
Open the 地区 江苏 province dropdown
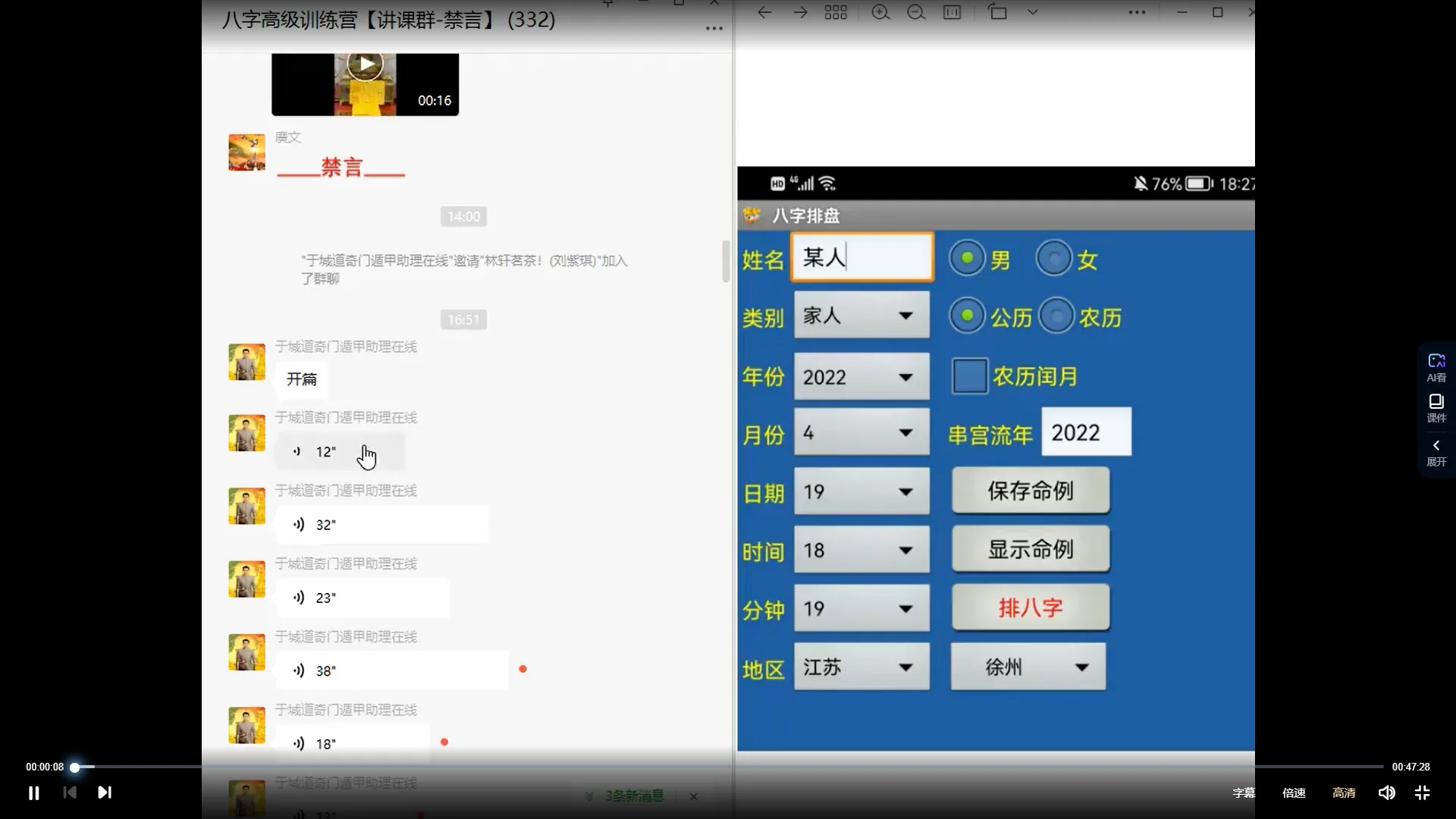coord(861,667)
